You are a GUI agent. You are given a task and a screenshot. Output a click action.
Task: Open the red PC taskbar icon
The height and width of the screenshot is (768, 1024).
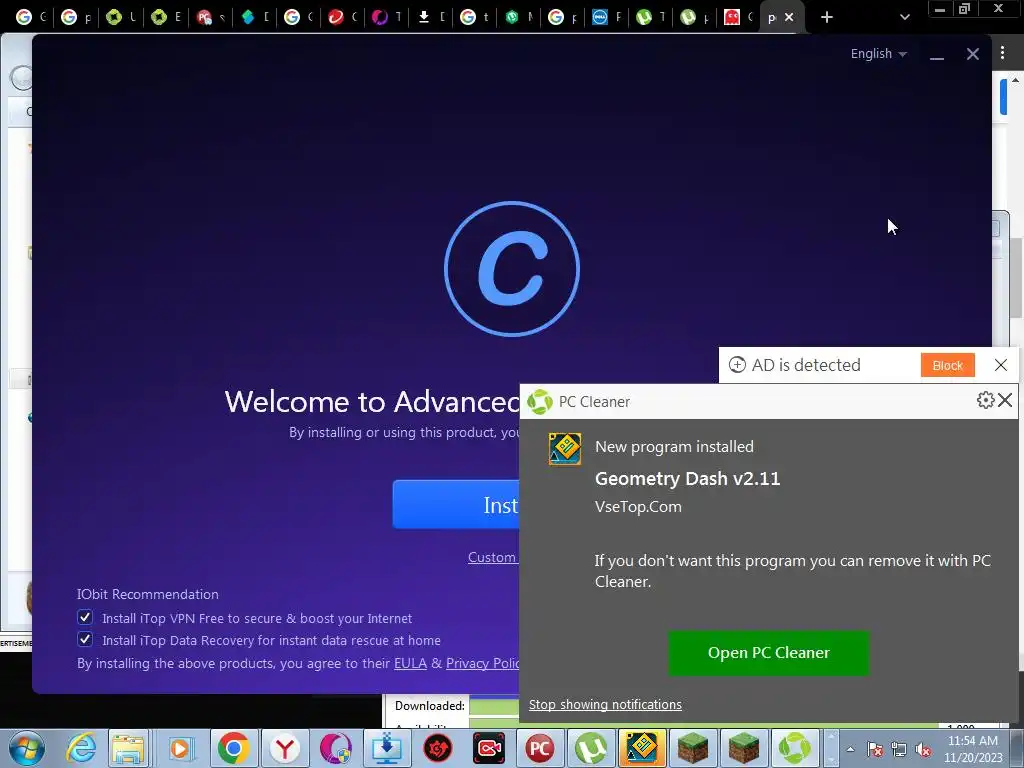coord(539,748)
